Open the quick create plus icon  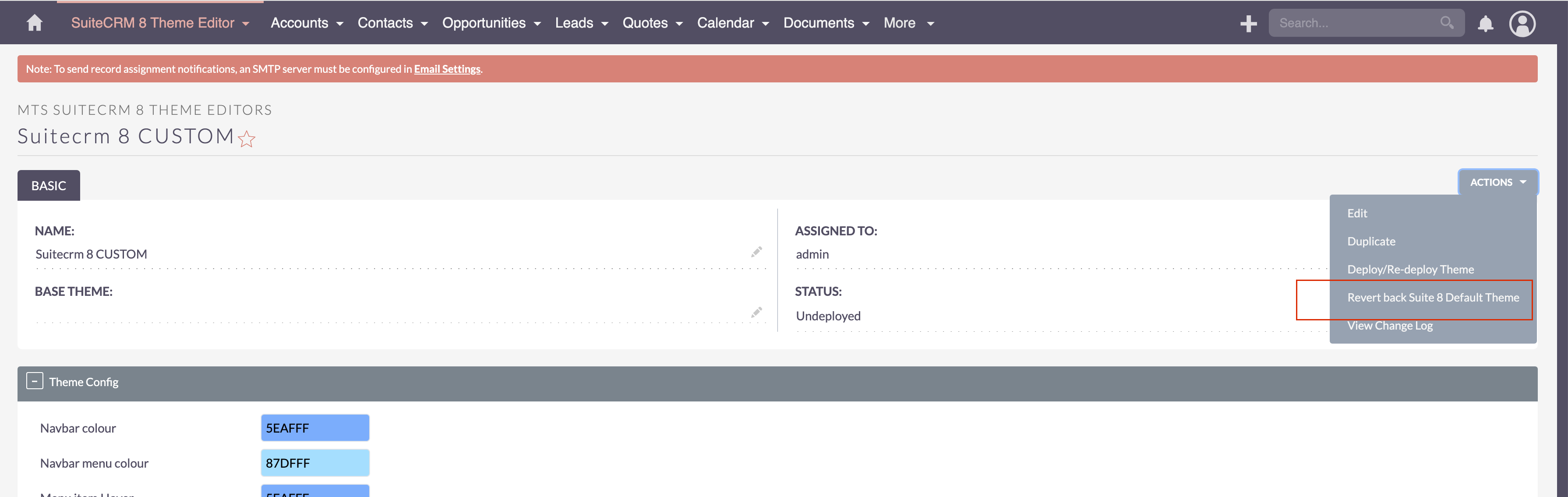(1248, 23)
